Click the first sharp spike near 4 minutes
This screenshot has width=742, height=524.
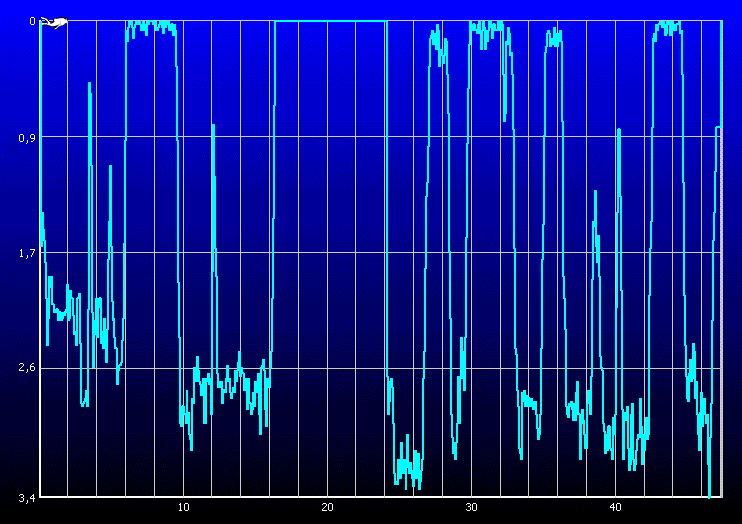point(89,85)
